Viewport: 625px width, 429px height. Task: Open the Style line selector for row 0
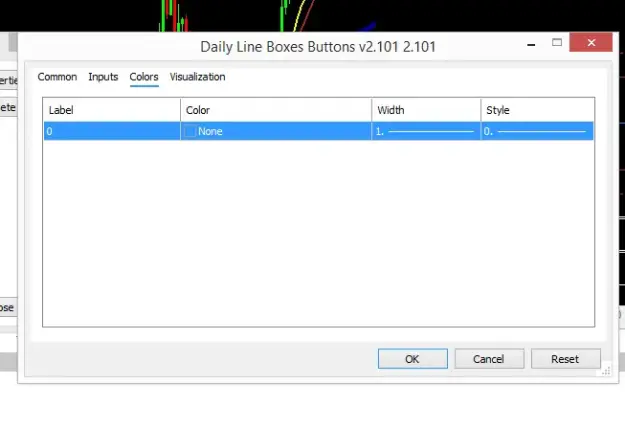537,131
